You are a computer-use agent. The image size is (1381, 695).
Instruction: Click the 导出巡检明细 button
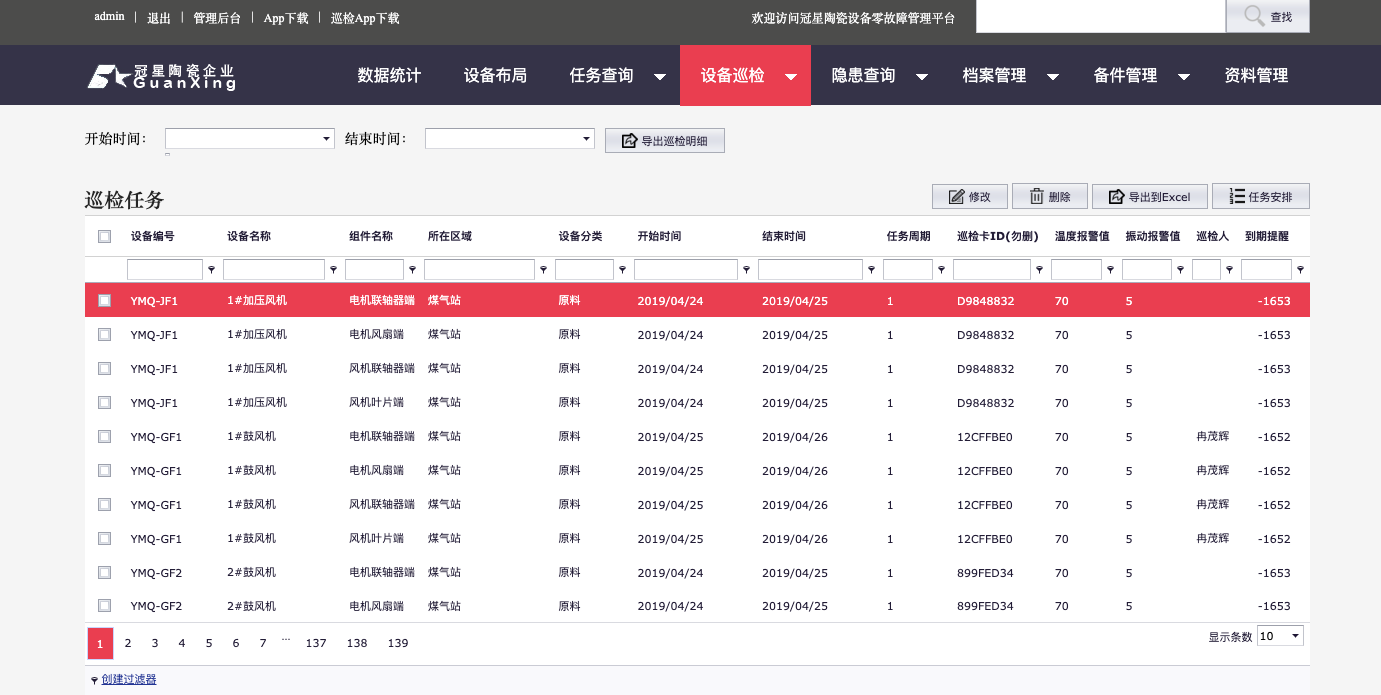665,141
